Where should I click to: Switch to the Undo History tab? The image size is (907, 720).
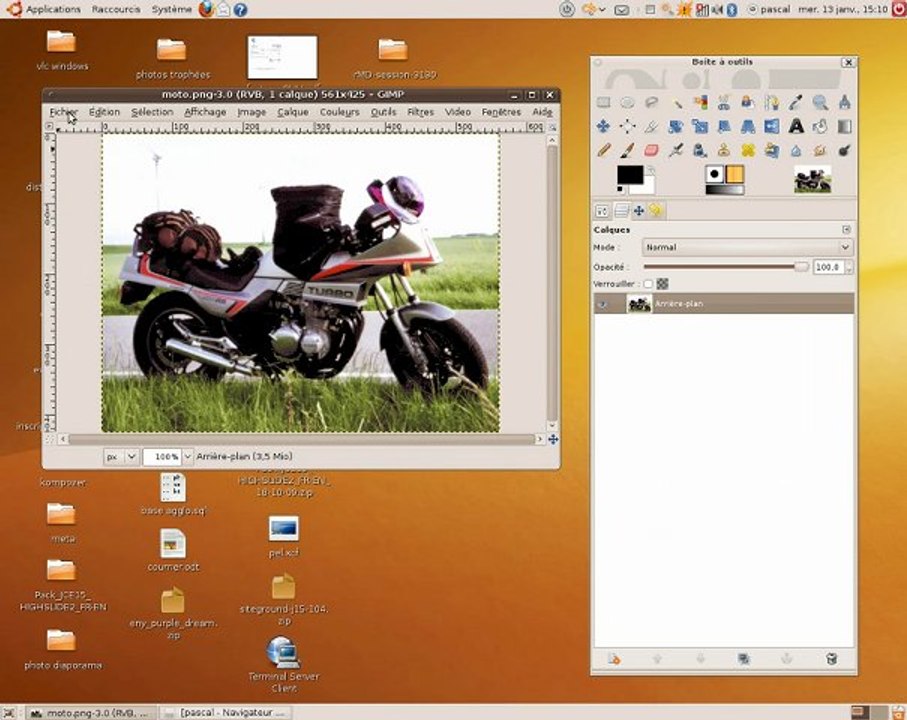pos(656,211)
